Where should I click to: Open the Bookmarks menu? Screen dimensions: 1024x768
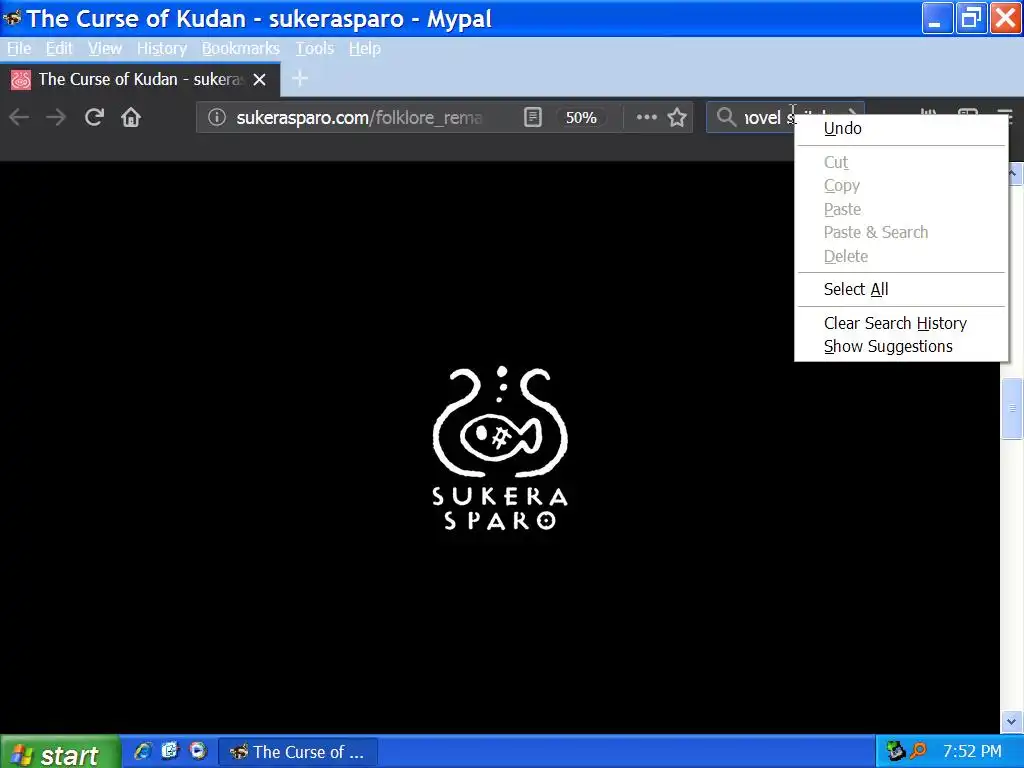tap(240, 48)
